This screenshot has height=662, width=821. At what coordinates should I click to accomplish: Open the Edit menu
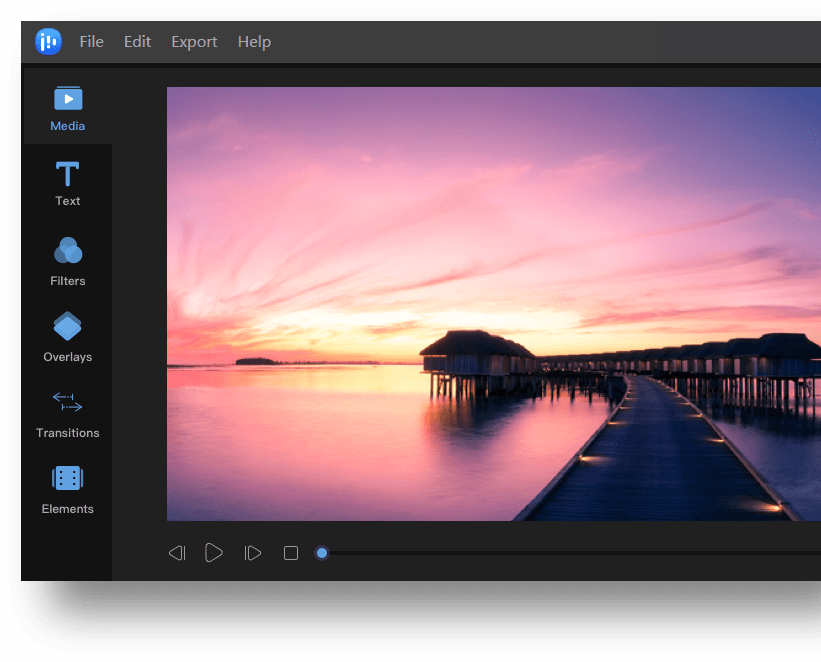pyautogui.click(x=137, y=41)
